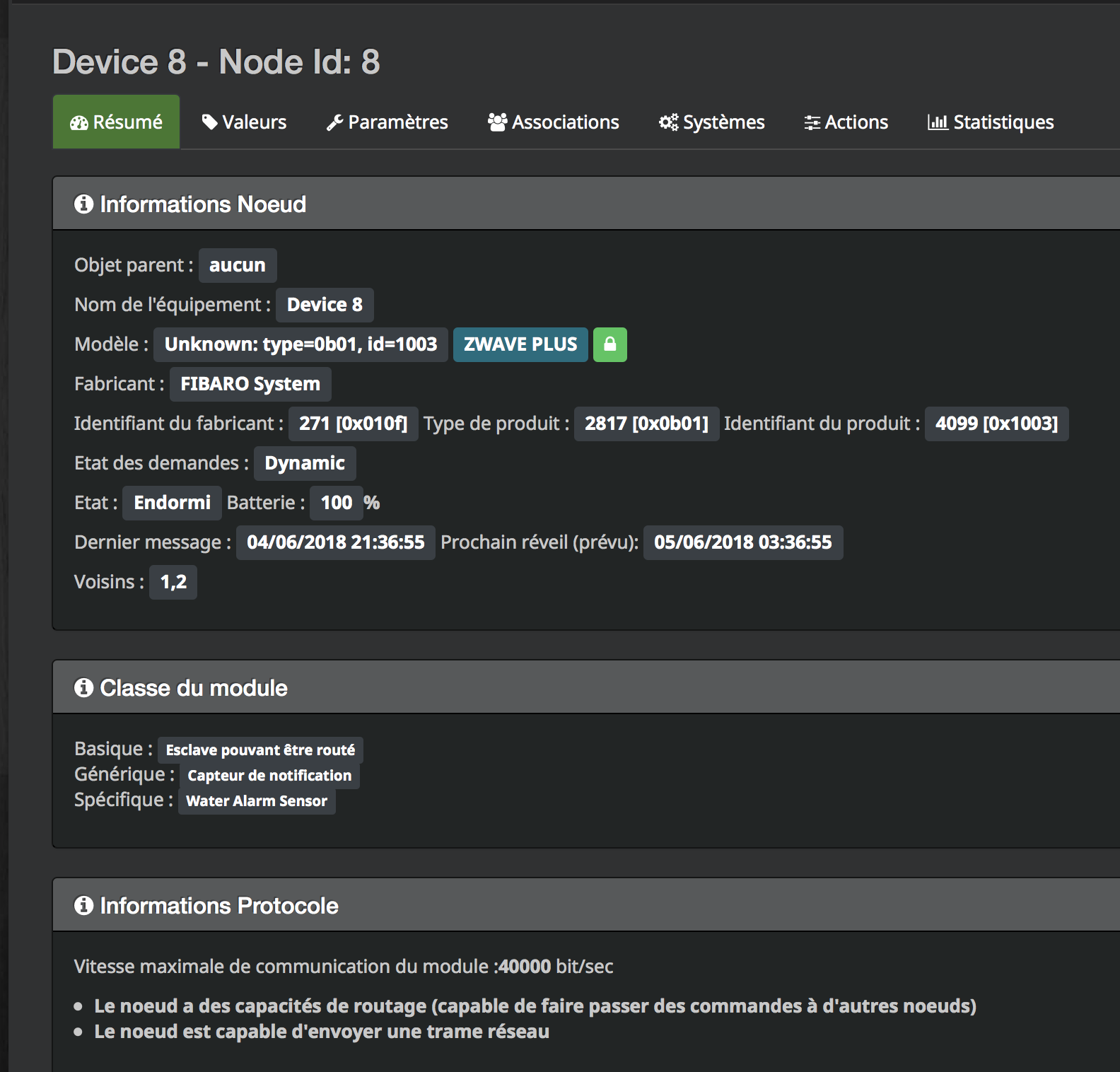1120x1072 pixels.
Task: Click the manufacturer 'FIBARO System' label
Action: (250, 384)
